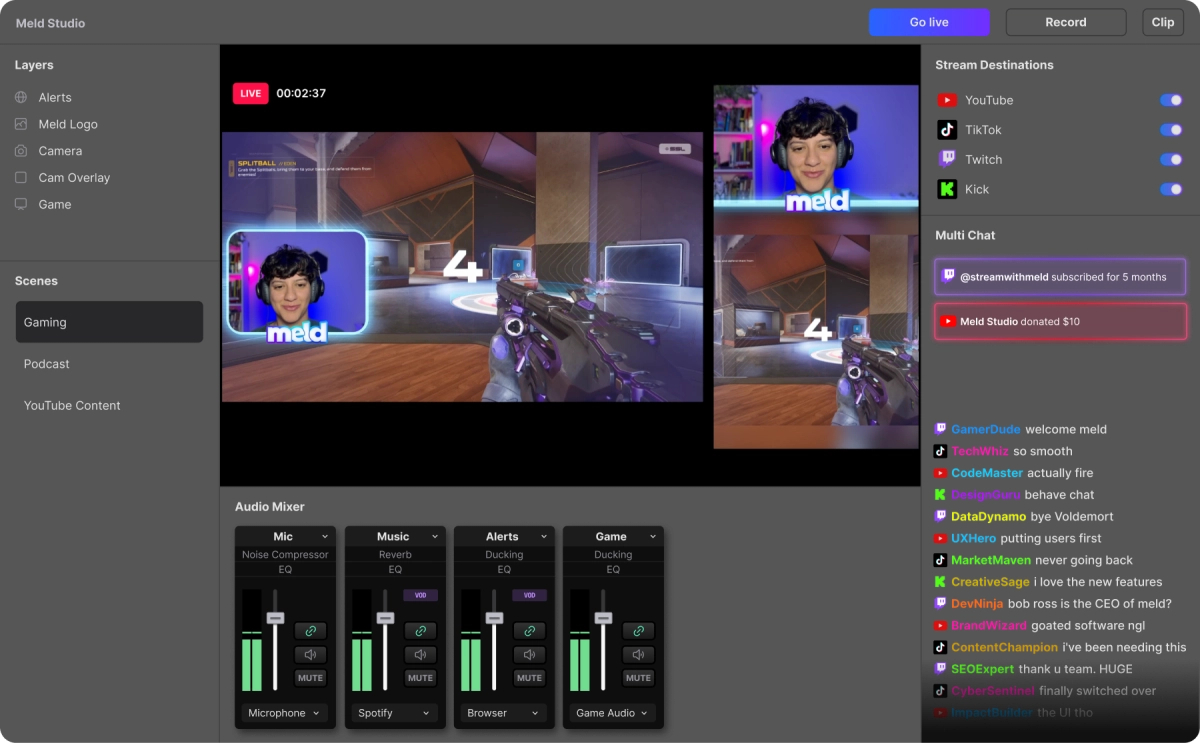The width and height of the screenshot is (1200, 743).
Task: Open the Microphone source dropdown
Action: click(285, 713)
